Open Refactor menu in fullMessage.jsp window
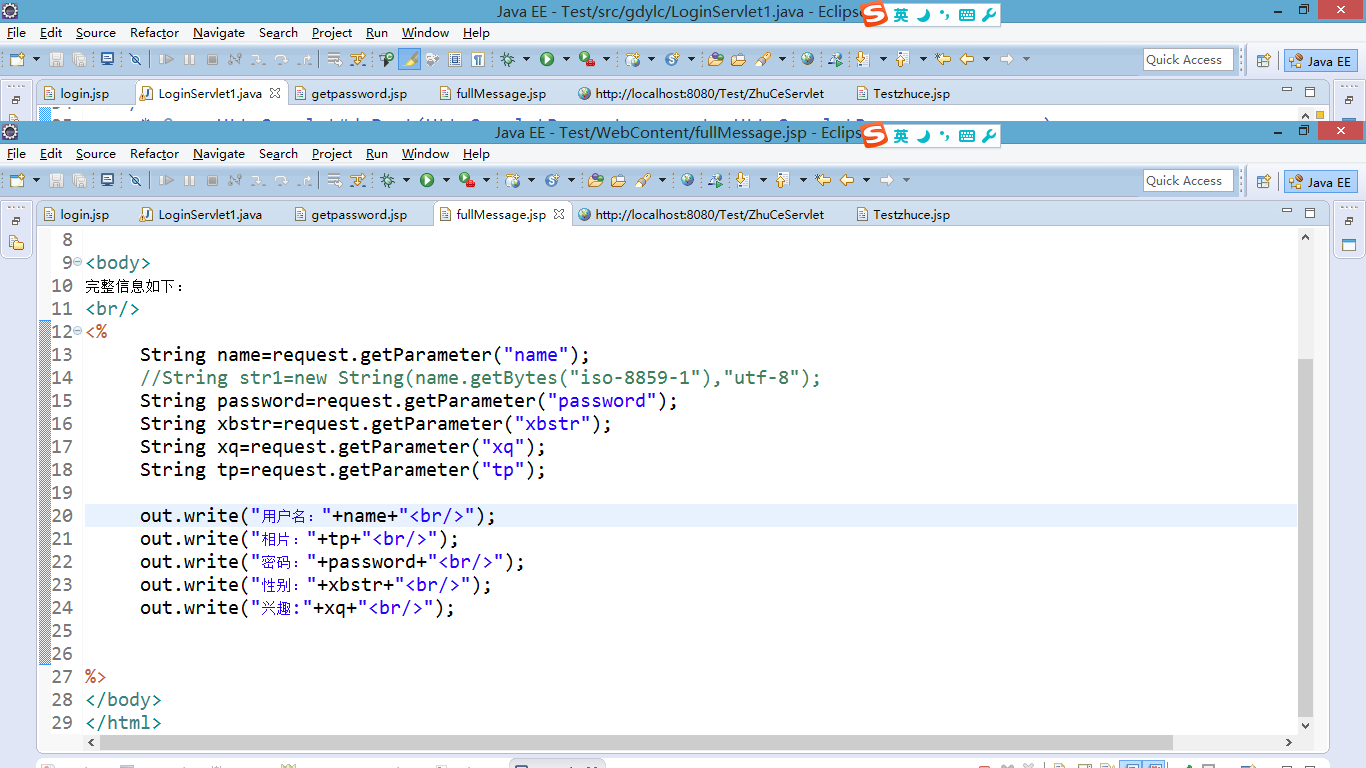 pyautogui.click(x=154, y=154)
